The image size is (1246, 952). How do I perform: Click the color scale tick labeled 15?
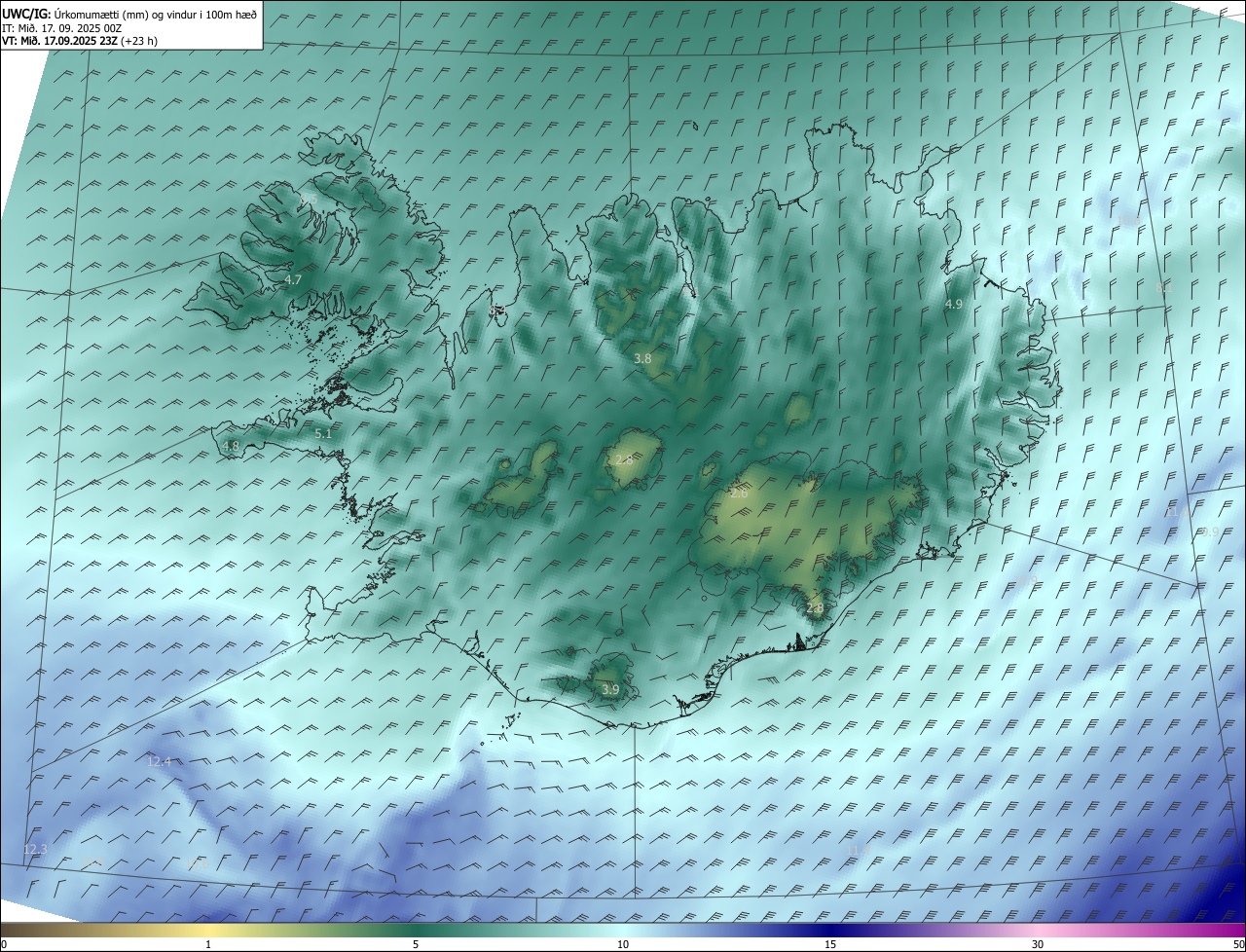(x=830, y=944)
